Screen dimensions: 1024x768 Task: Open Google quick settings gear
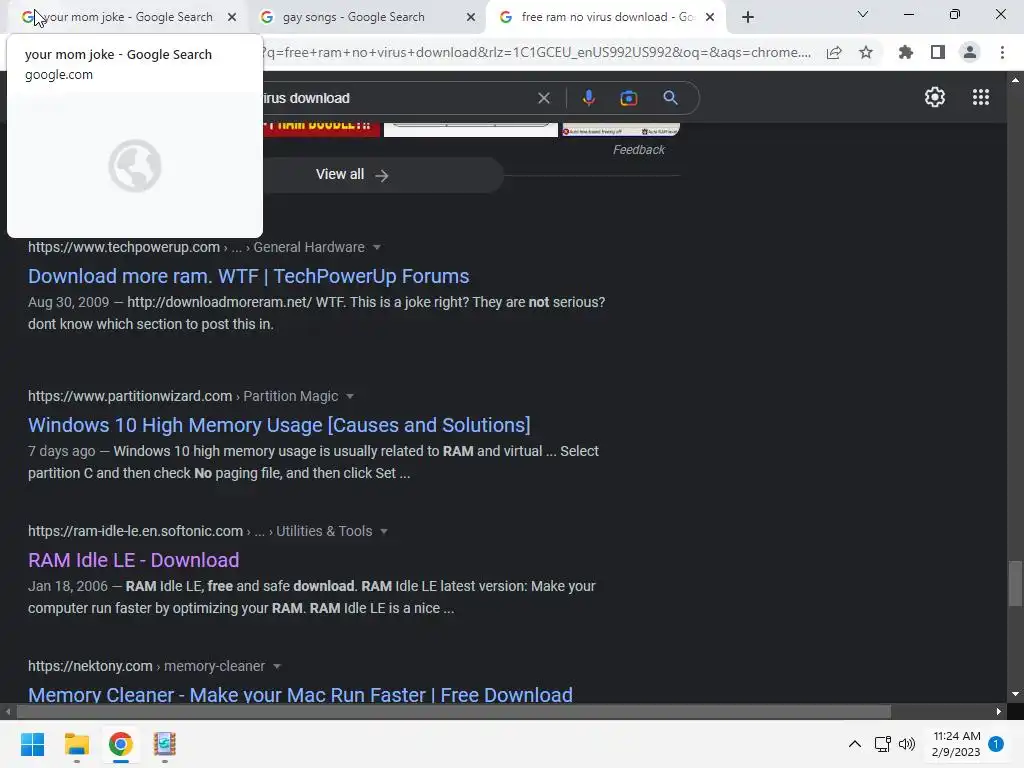coord(935,97)
